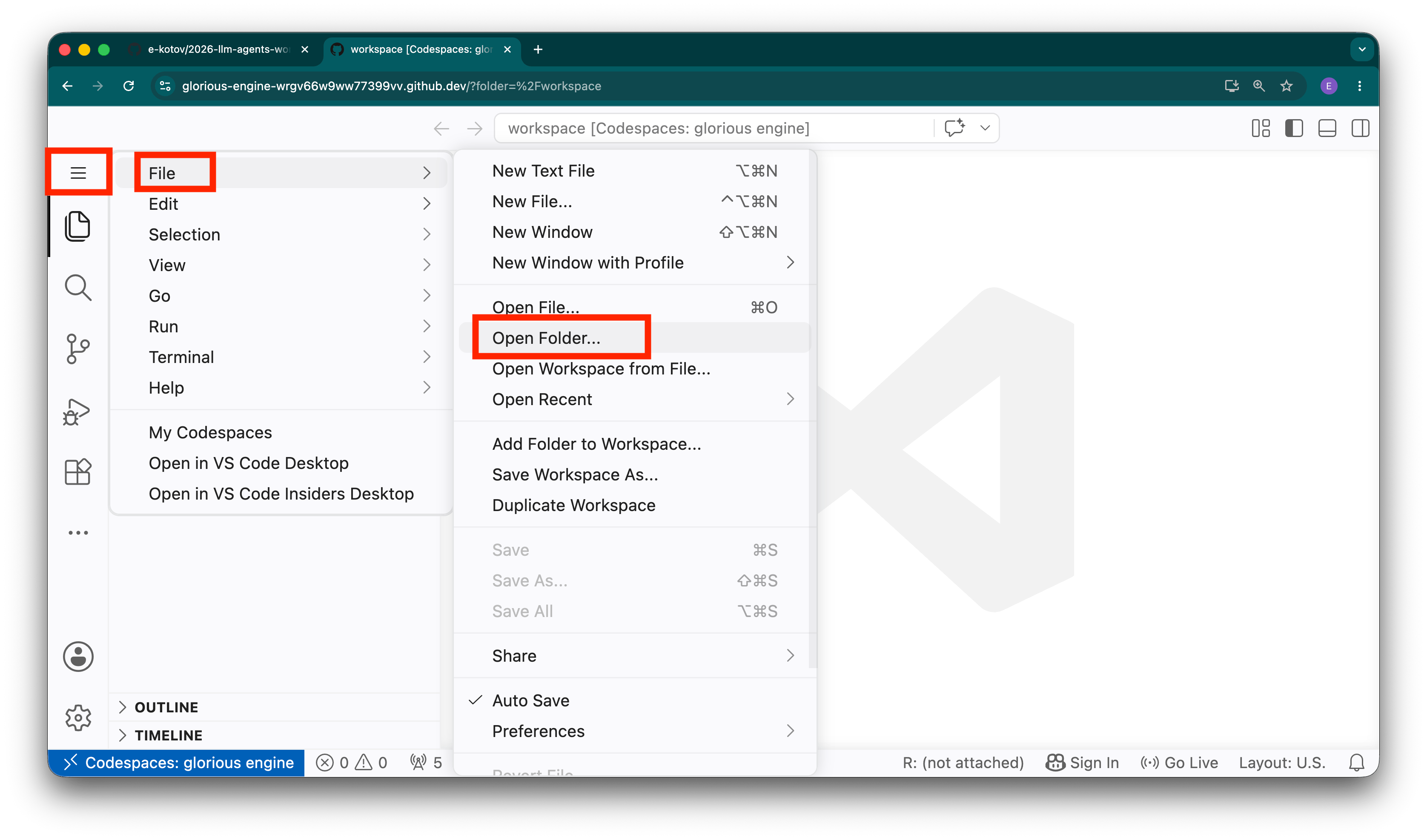Click the Customize Layout icon
The height and width of the screenshot is (840, 1427).
[1261, 129]
